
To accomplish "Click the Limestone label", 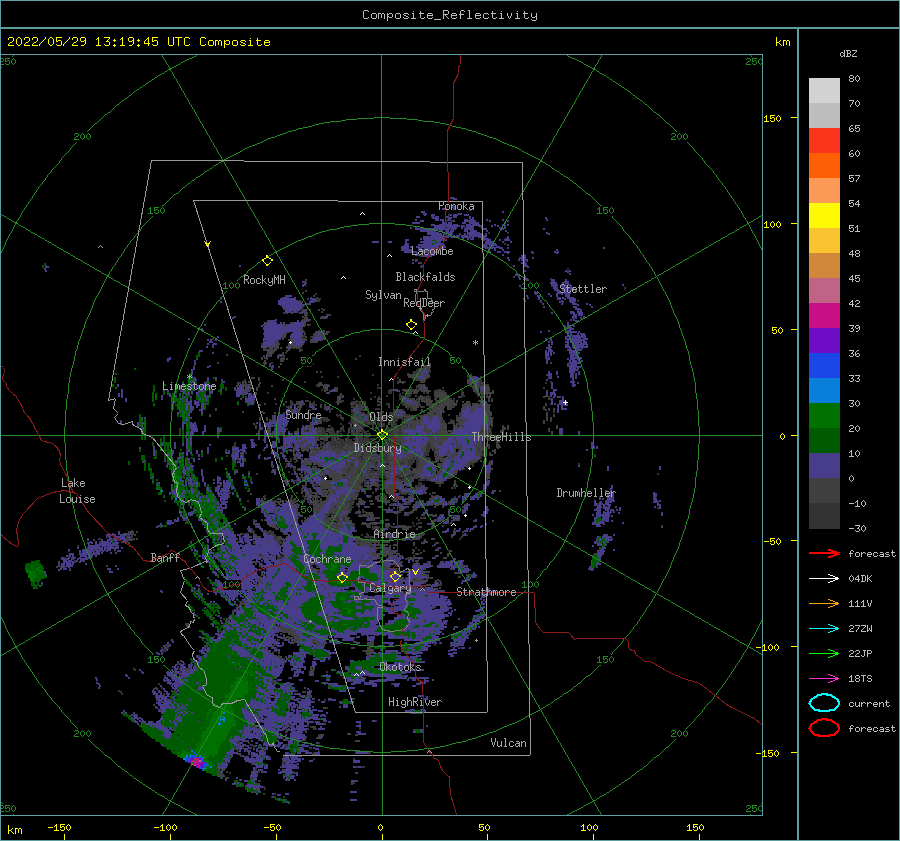I will point(189,386).
